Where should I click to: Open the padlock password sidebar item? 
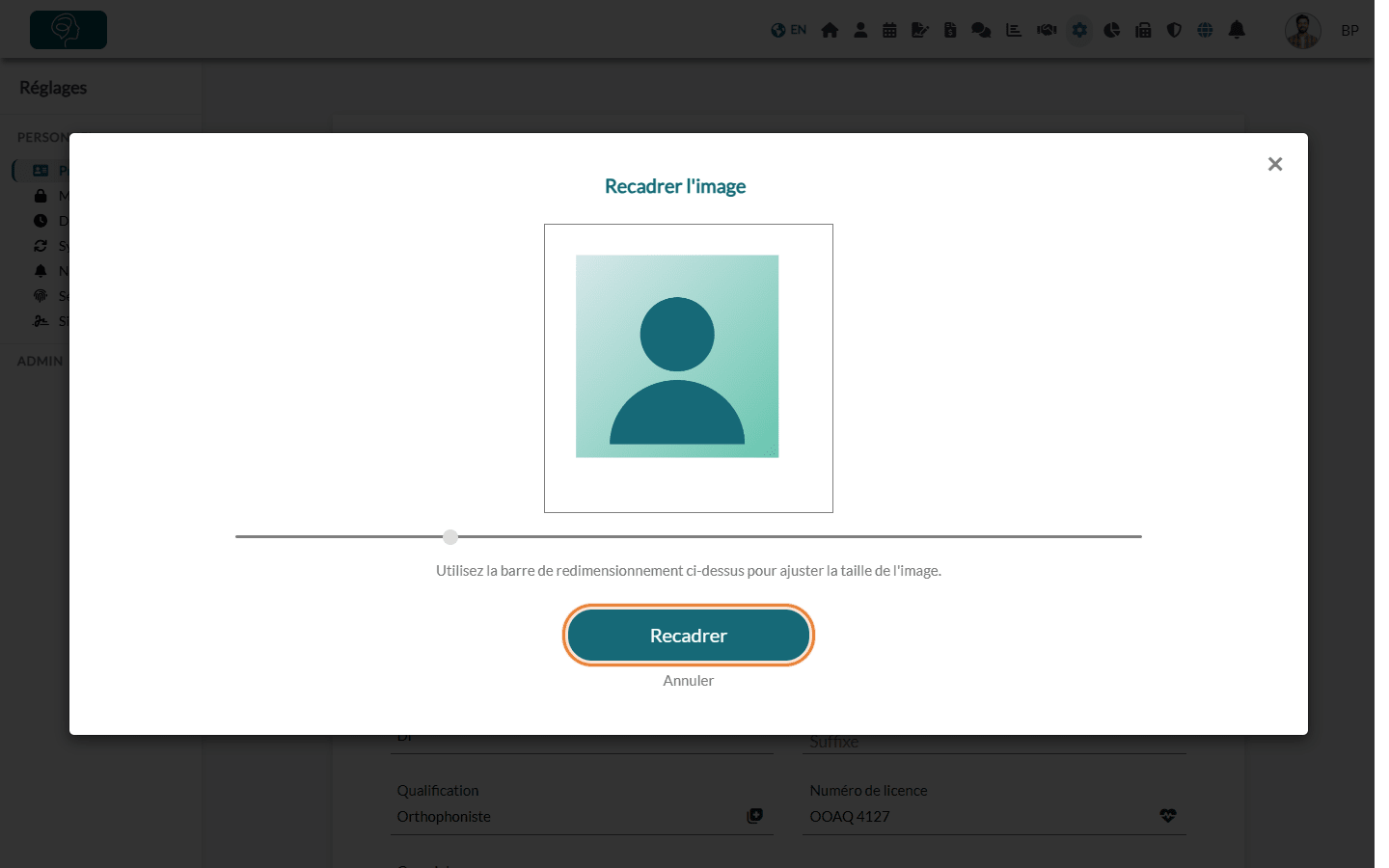41,196
